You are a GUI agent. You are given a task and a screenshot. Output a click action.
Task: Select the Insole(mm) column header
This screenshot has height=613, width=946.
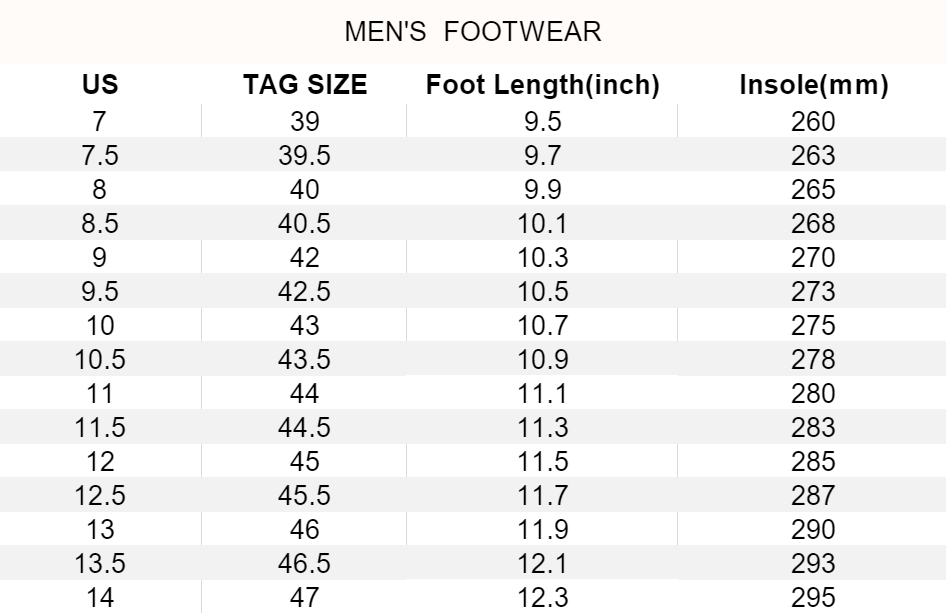813,86
